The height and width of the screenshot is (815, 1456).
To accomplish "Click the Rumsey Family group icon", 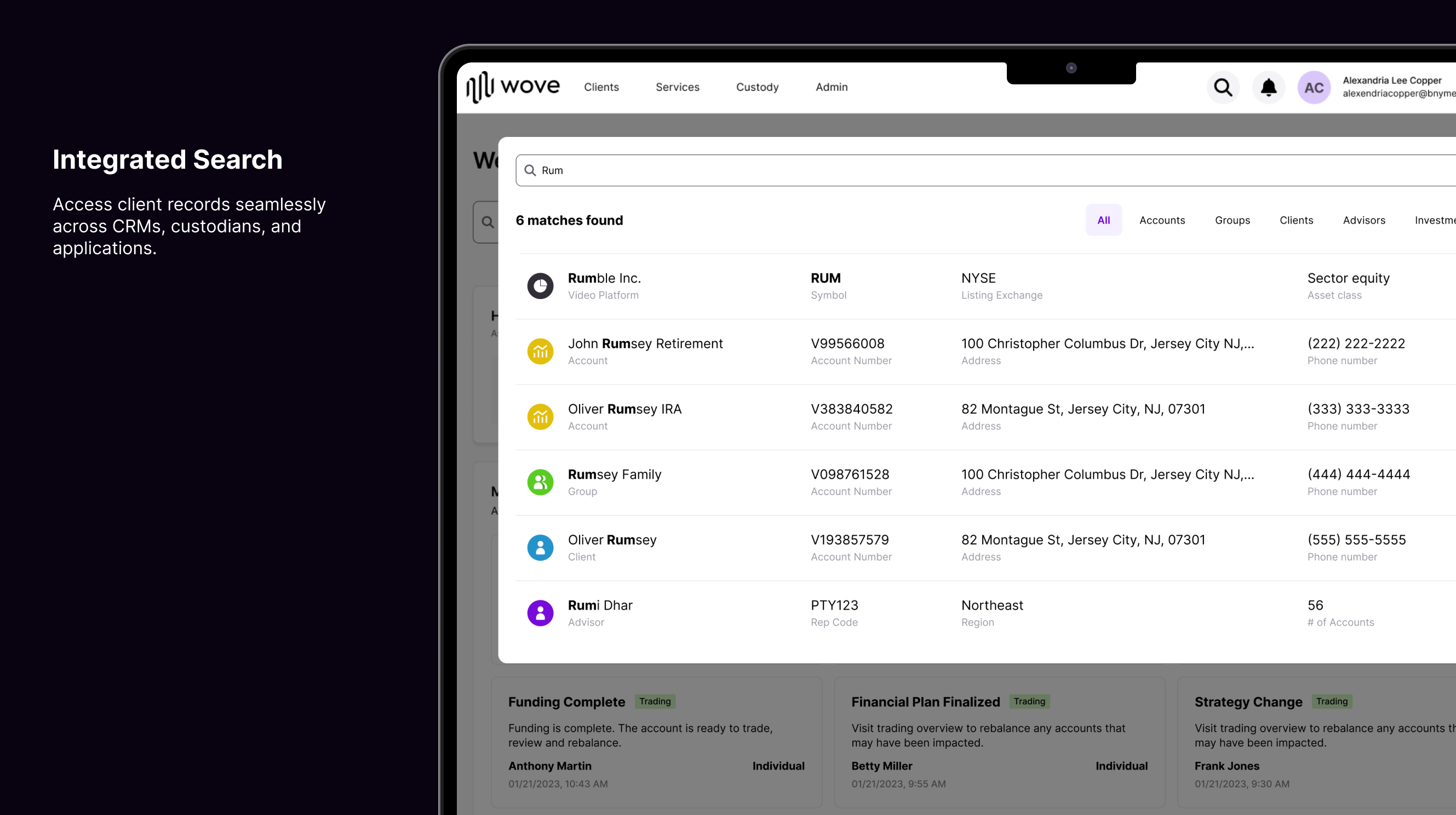I will coord(540,483).
